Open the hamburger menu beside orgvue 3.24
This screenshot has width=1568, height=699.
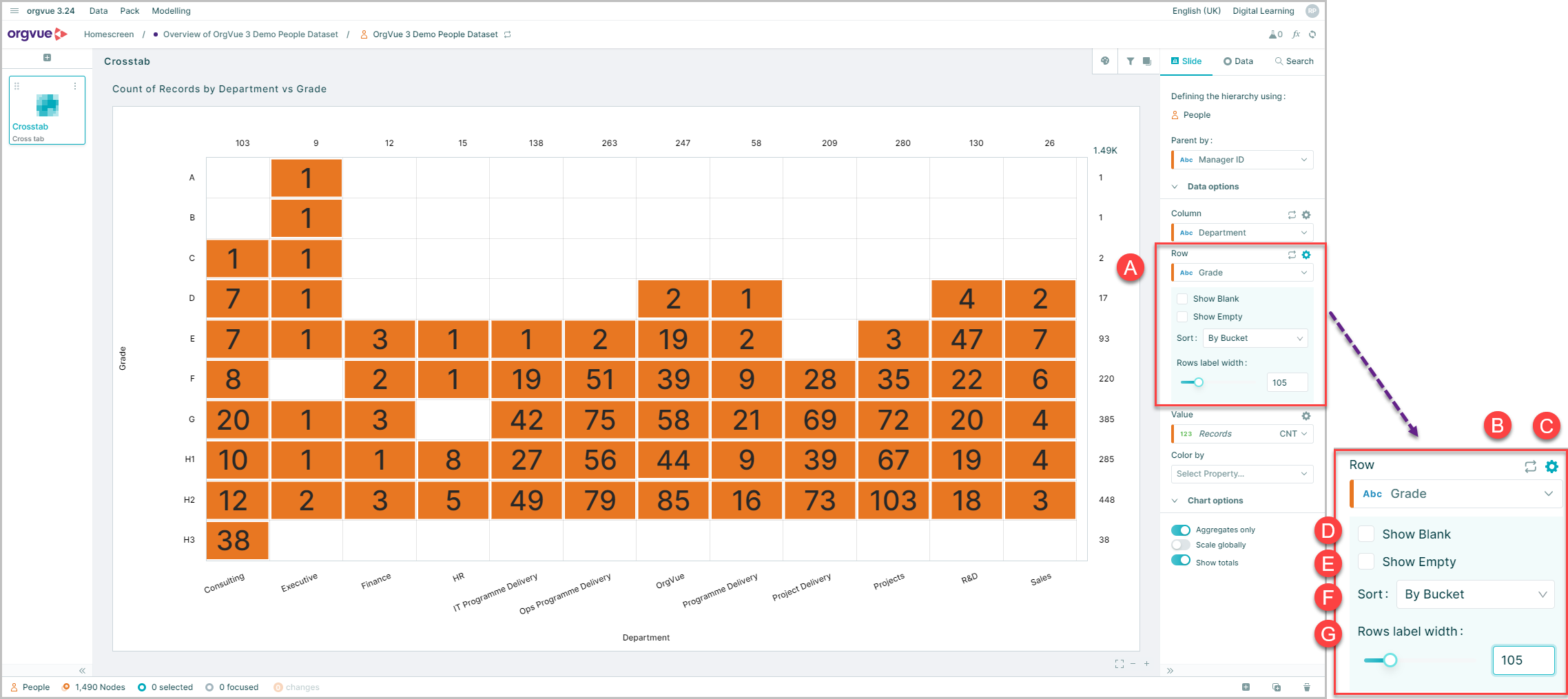click(14, 11)
